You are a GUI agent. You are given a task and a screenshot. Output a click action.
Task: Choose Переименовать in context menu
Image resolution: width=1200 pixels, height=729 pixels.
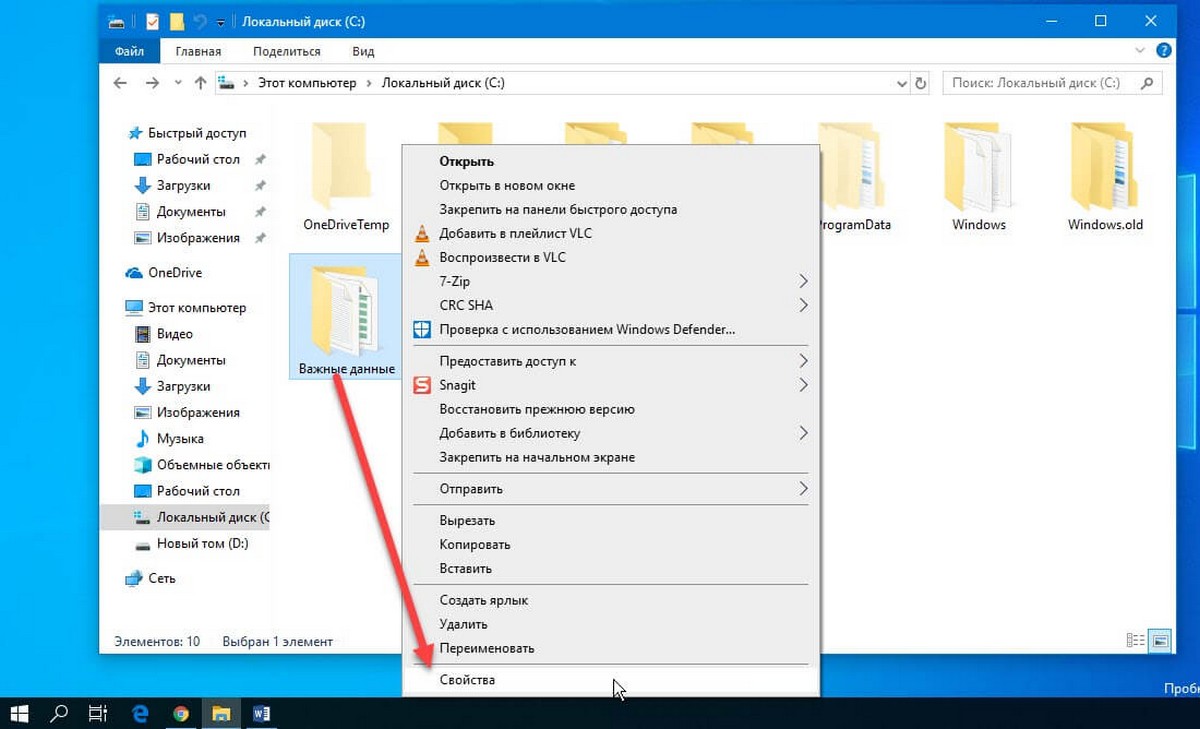610,648
